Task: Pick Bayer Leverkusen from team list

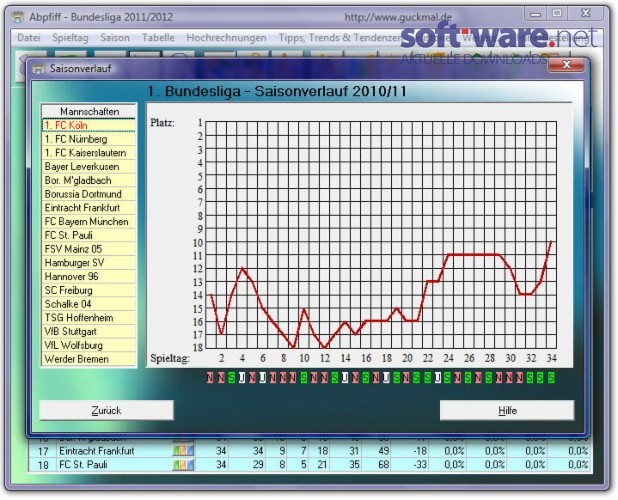Action: click(89, 167)
